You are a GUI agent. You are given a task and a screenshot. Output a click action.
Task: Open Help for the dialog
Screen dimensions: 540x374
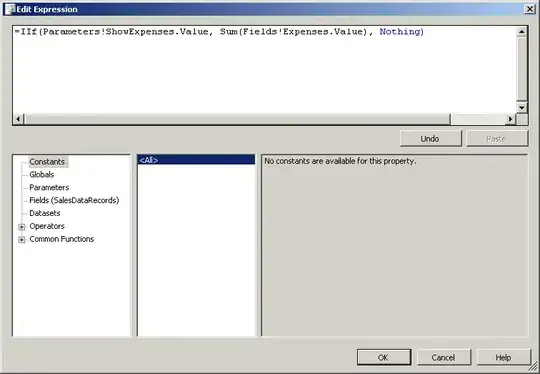pyautogui.click(x=503, y=357)
